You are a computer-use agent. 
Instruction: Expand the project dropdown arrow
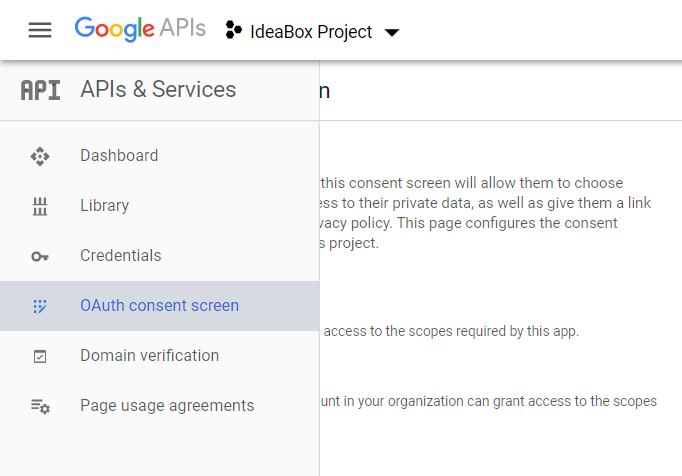pyautogui.click(x=392, y=32)
